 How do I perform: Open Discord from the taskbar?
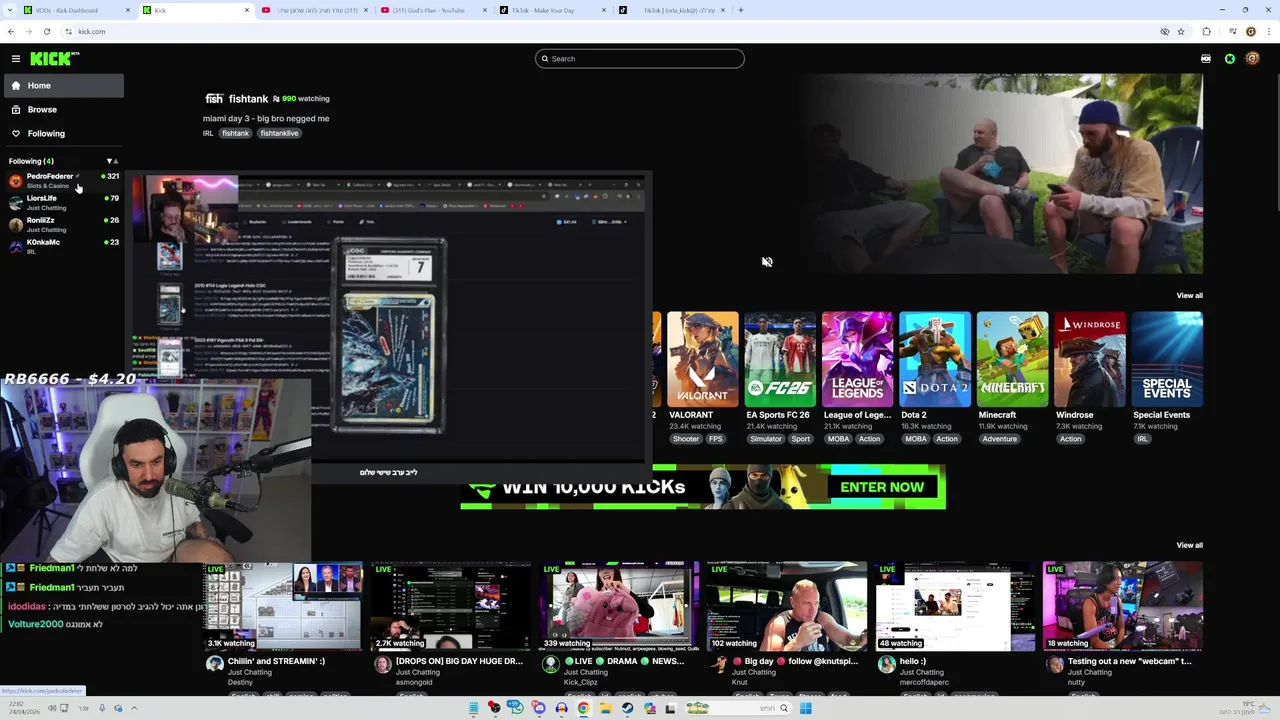pos(539,708)
